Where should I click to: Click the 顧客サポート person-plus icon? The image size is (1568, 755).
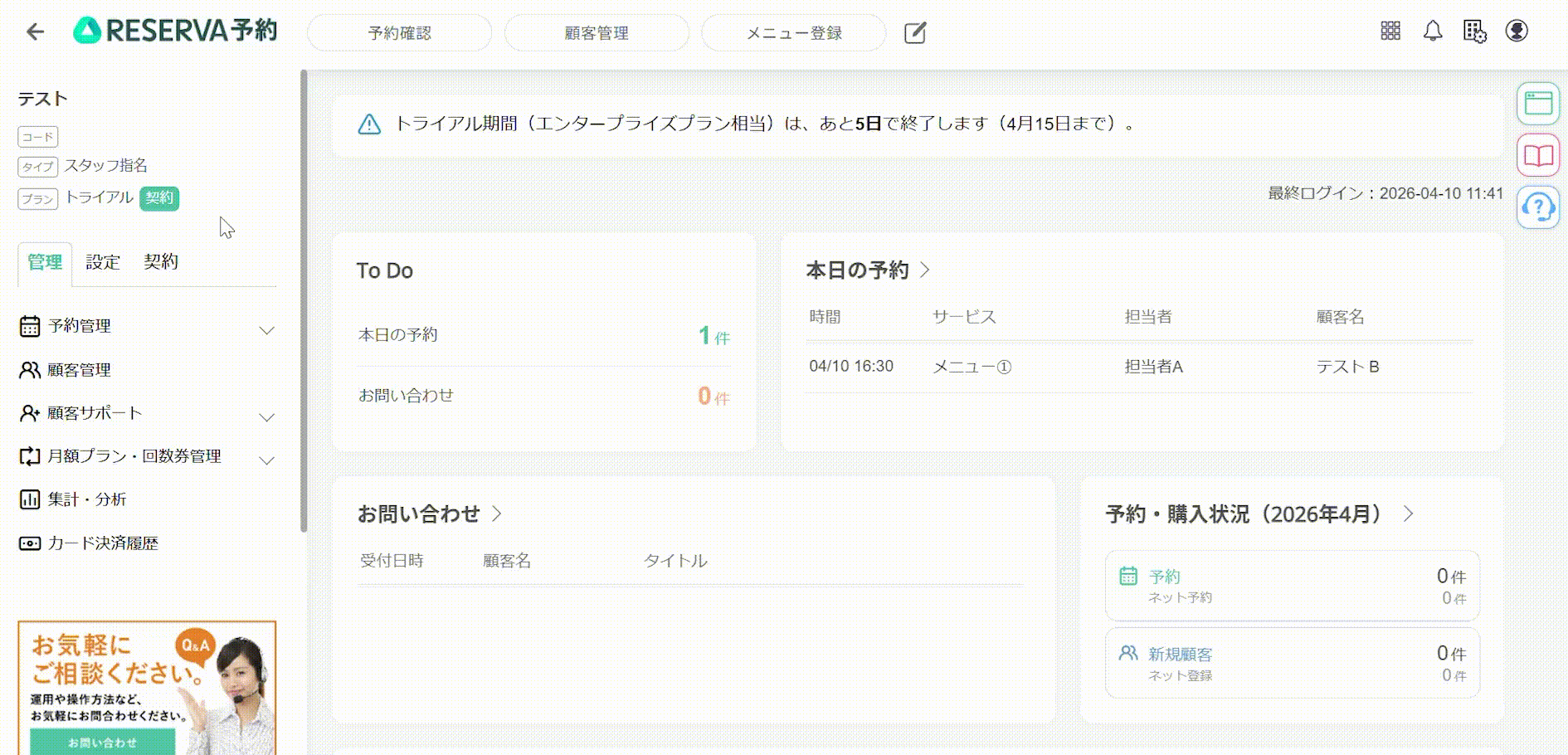tap(30, 413)
